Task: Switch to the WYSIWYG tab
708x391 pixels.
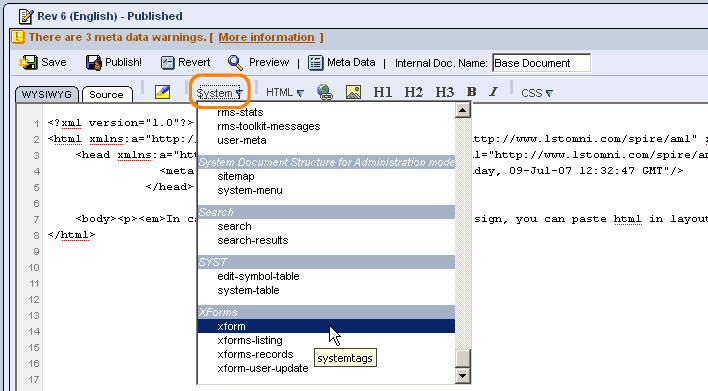Action: pyautogui.click(x=47, y=94)
